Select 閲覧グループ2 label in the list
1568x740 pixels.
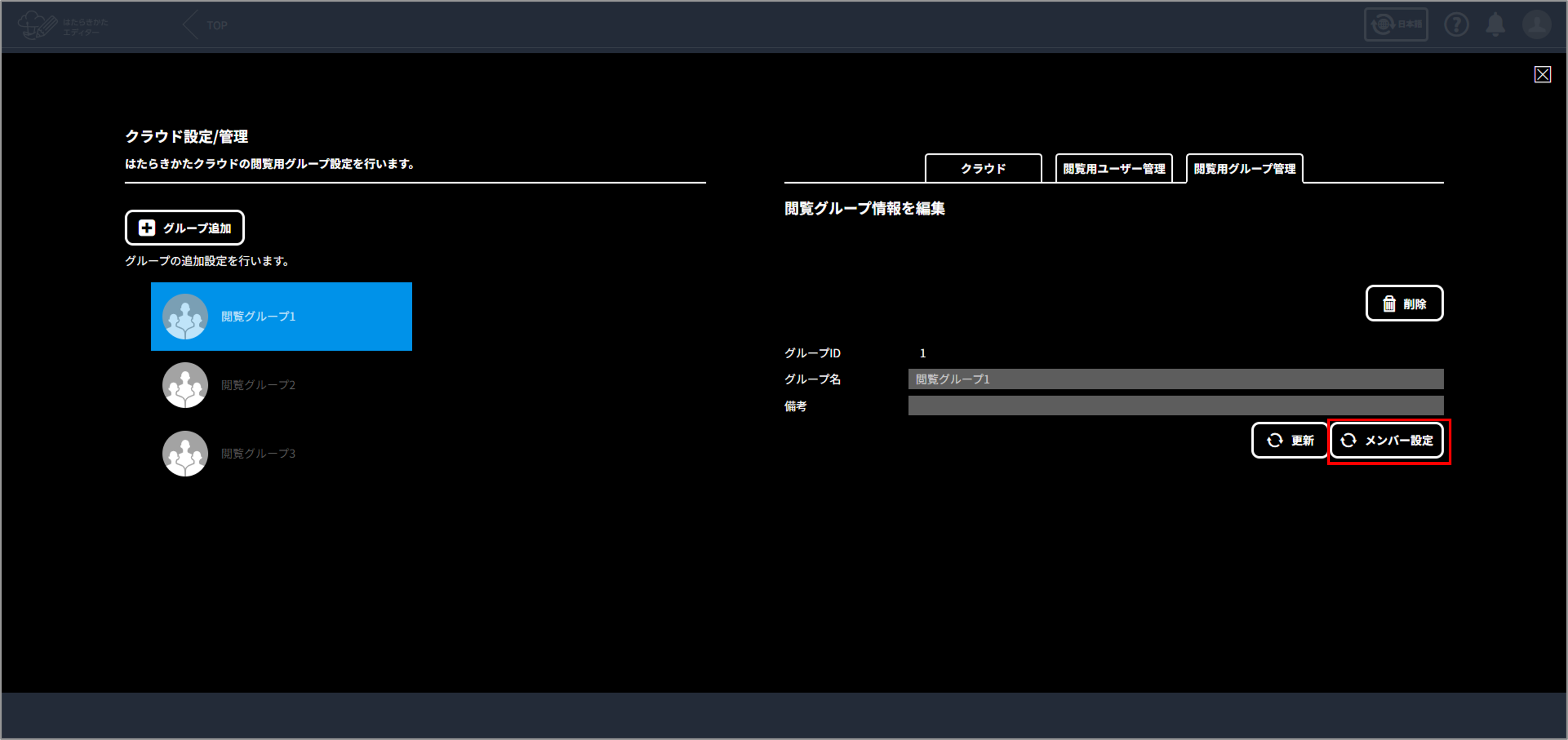(x=258, y=385)
